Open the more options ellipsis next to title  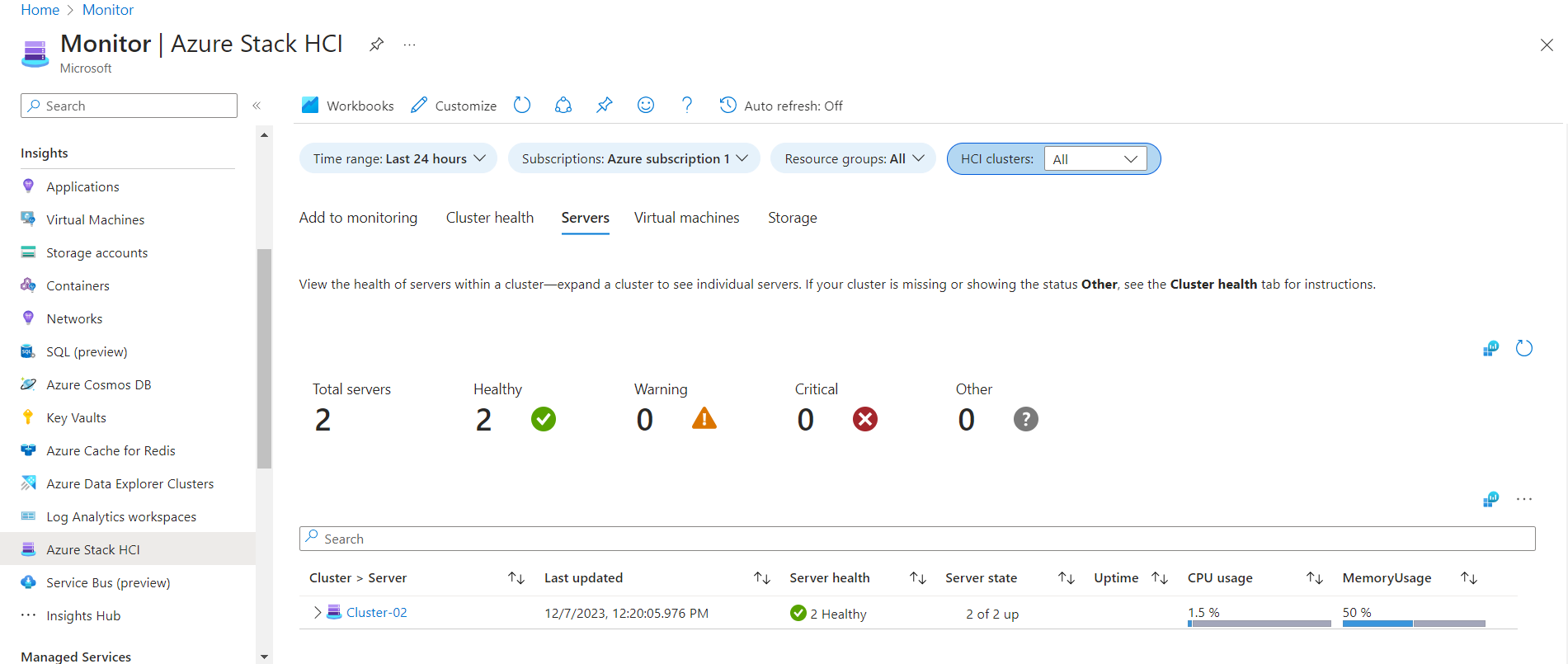409,45
